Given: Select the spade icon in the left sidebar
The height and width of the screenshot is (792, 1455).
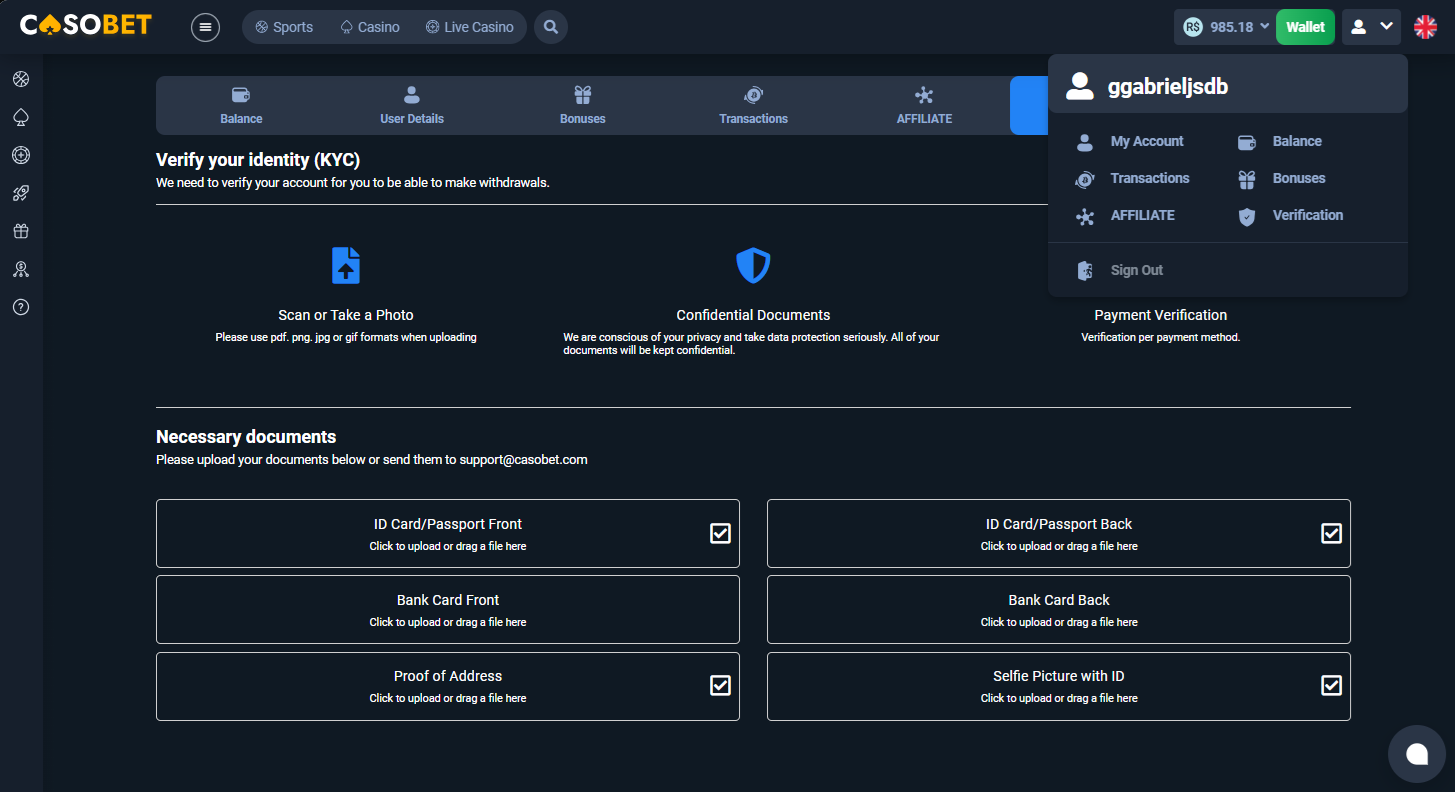Looking at the screenshot, I should click(21, 117).
